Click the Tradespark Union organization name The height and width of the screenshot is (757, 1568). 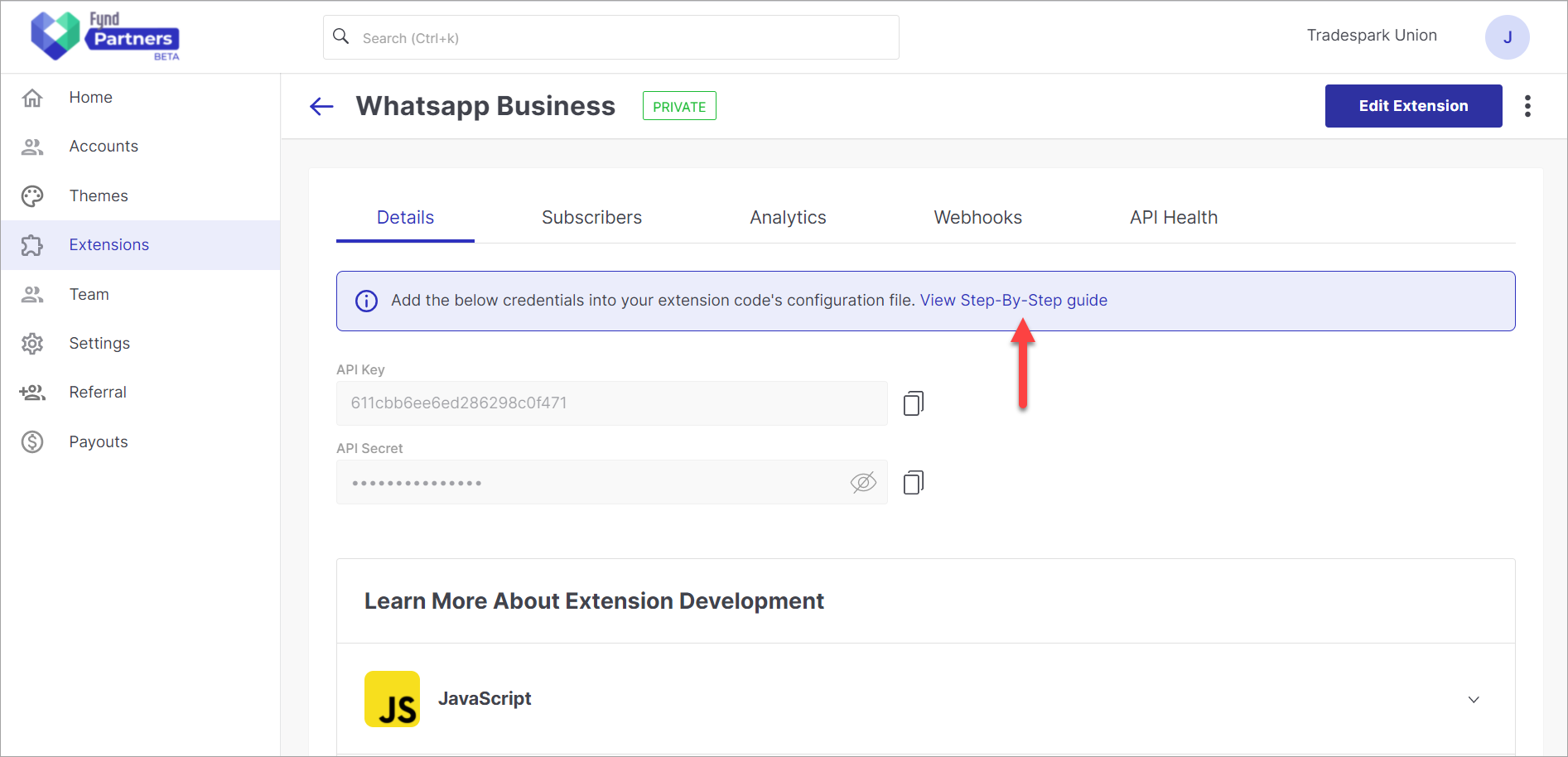1372,36
